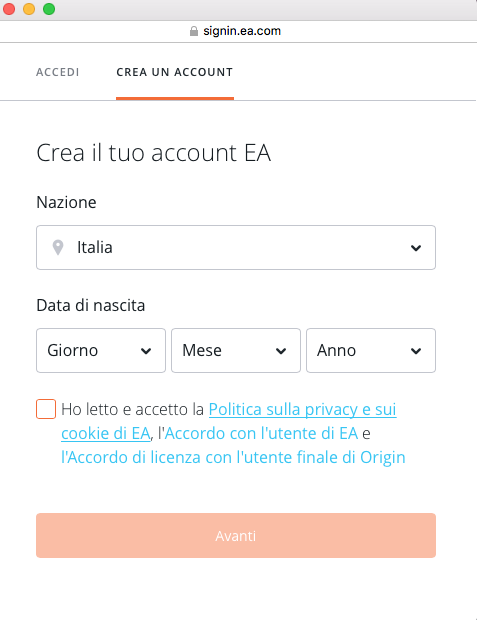Open the Accordo con l'utente di EA link
This screenshot has height=620, width=477.
pyautogui.click(x=261, y=433)
